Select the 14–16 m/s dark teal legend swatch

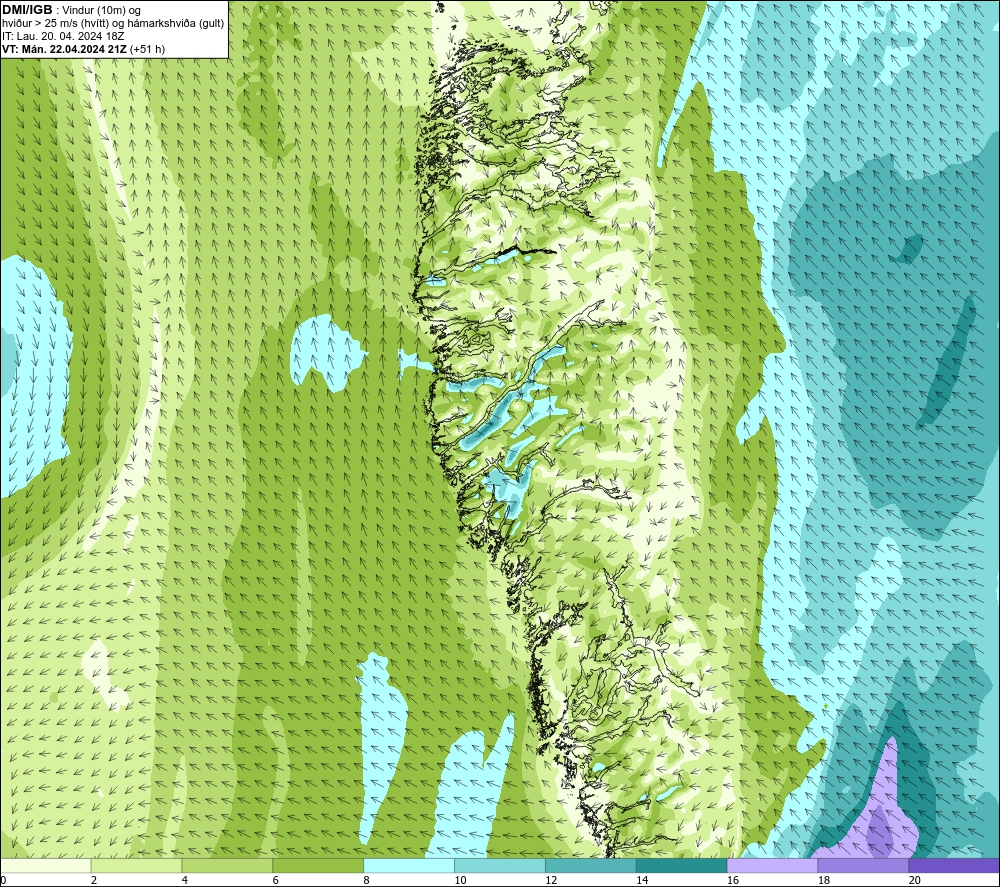coord(682,865)
